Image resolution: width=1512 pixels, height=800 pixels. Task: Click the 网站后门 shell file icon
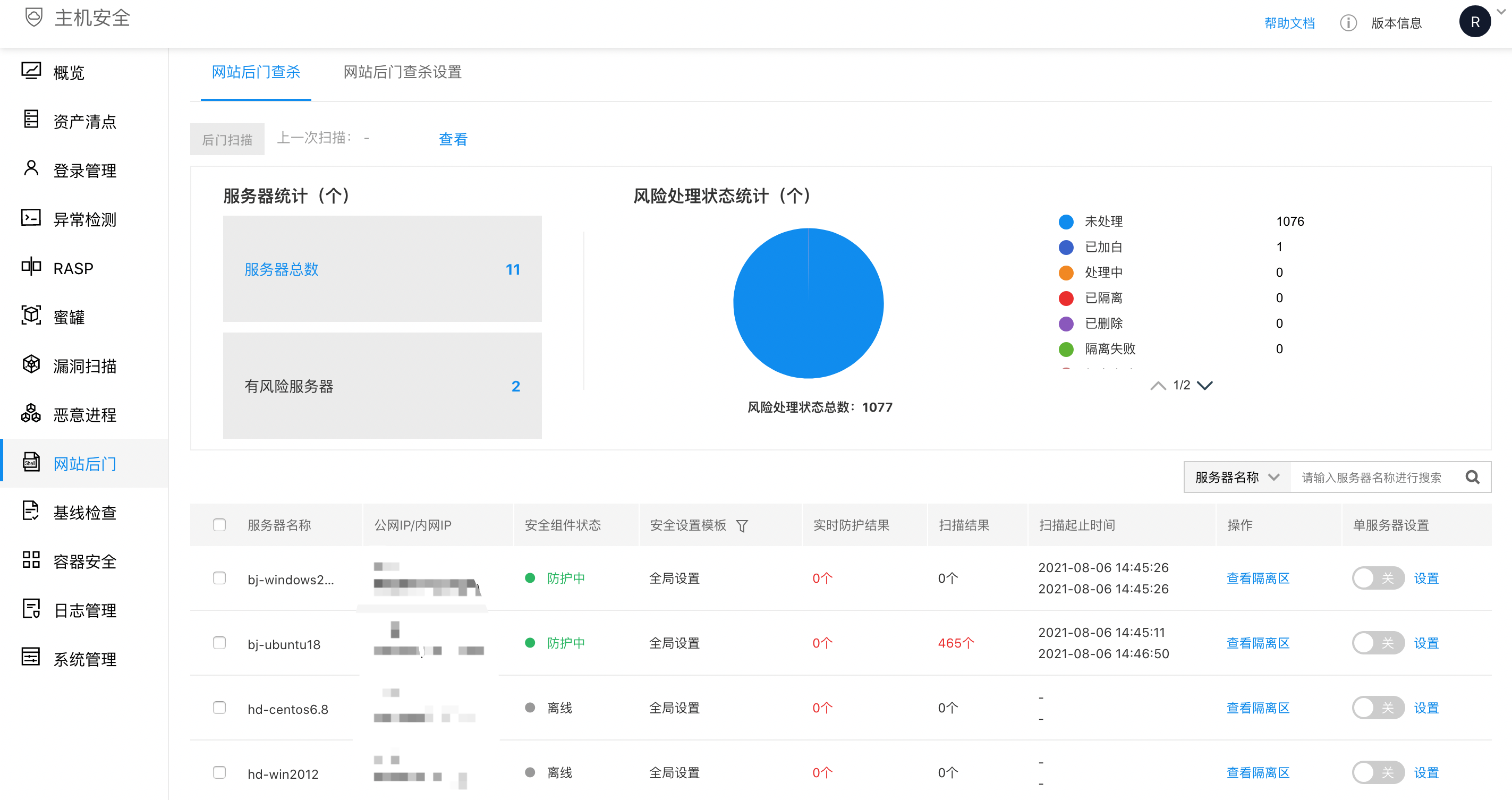point(31,462)
